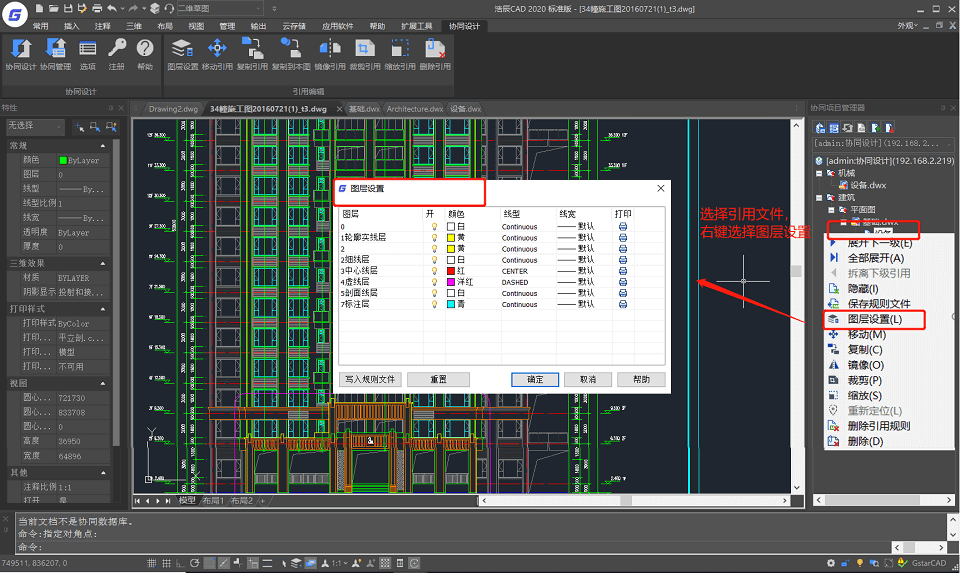Select 设备.dwx in the project tree
Screen dimensions: 960x573
[868, 185]
